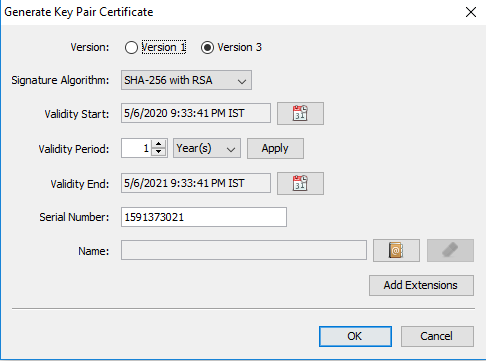Click the 'Validity End:' label

80,184
